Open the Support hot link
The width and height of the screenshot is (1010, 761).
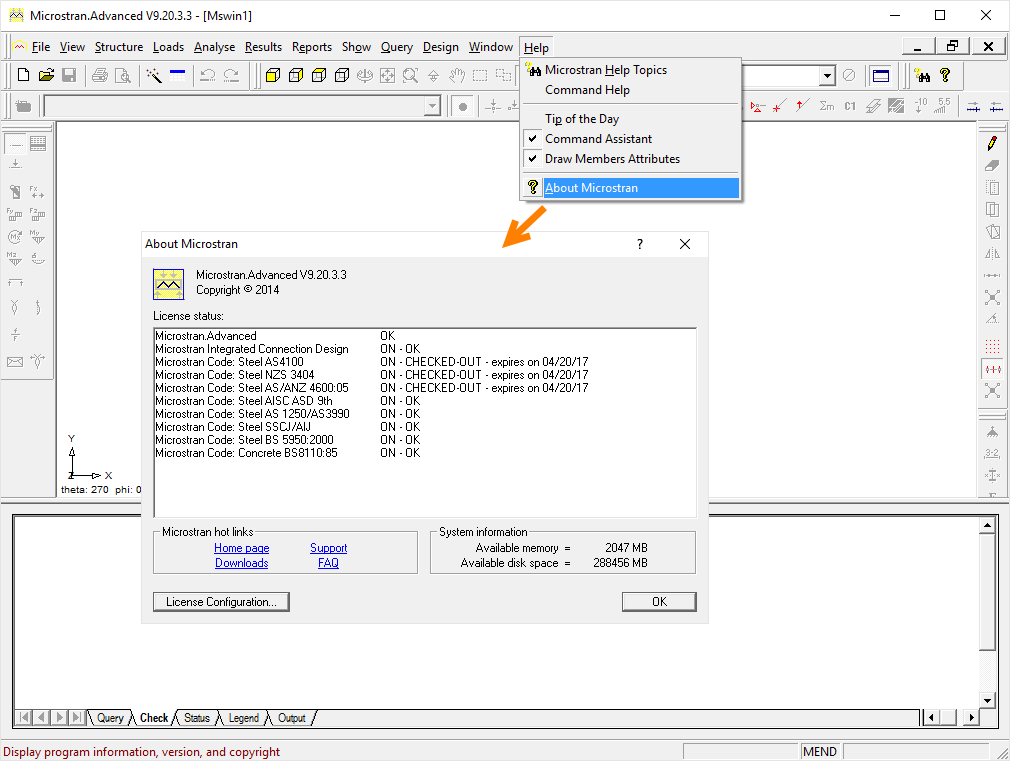coord(329,548)
